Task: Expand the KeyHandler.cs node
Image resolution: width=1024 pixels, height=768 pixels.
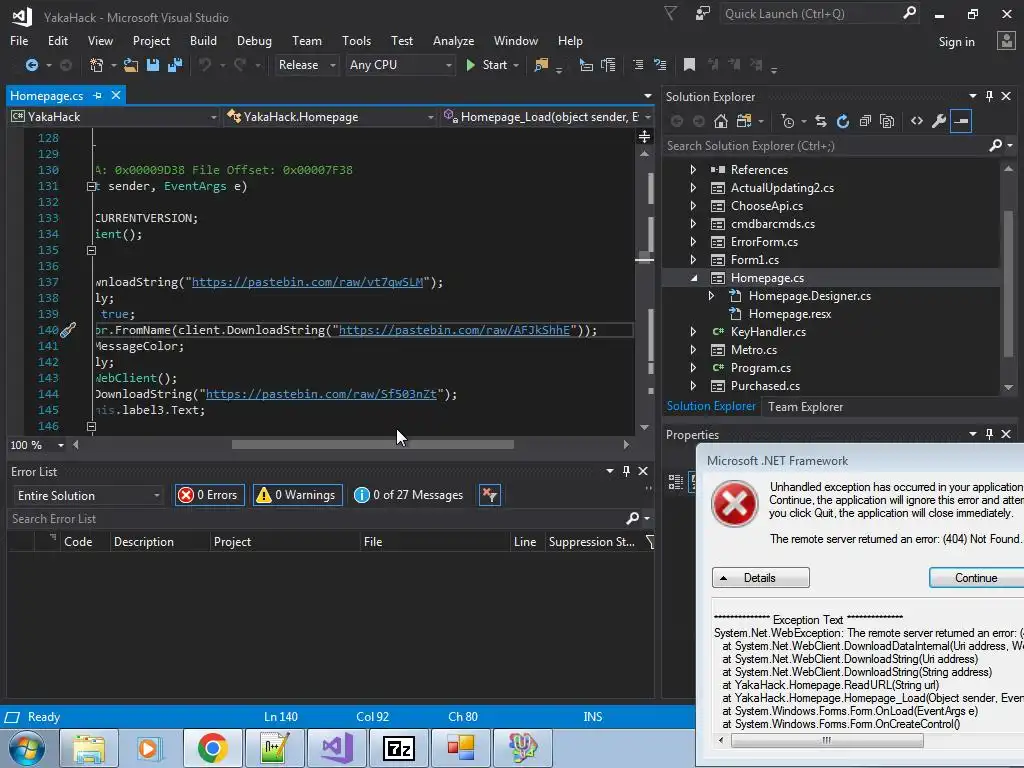Action: (x=693, y=332)
